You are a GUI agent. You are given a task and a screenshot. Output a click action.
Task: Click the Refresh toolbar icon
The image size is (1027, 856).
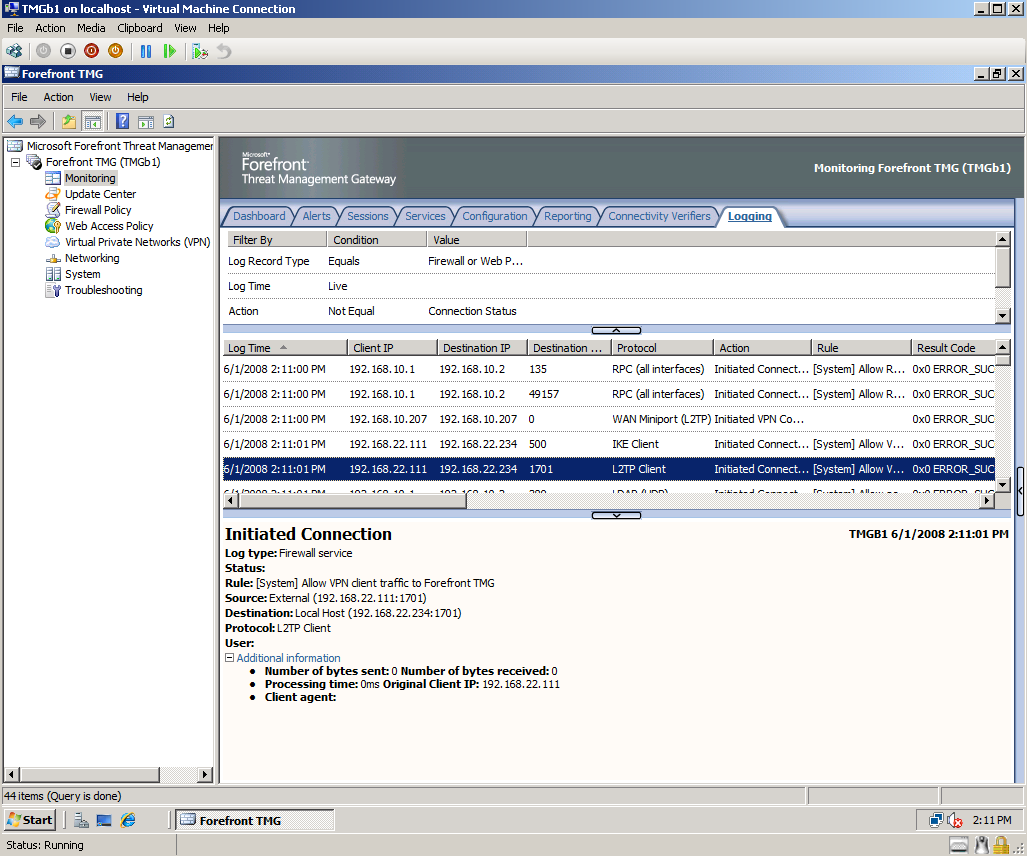click(x=169, y=121)
